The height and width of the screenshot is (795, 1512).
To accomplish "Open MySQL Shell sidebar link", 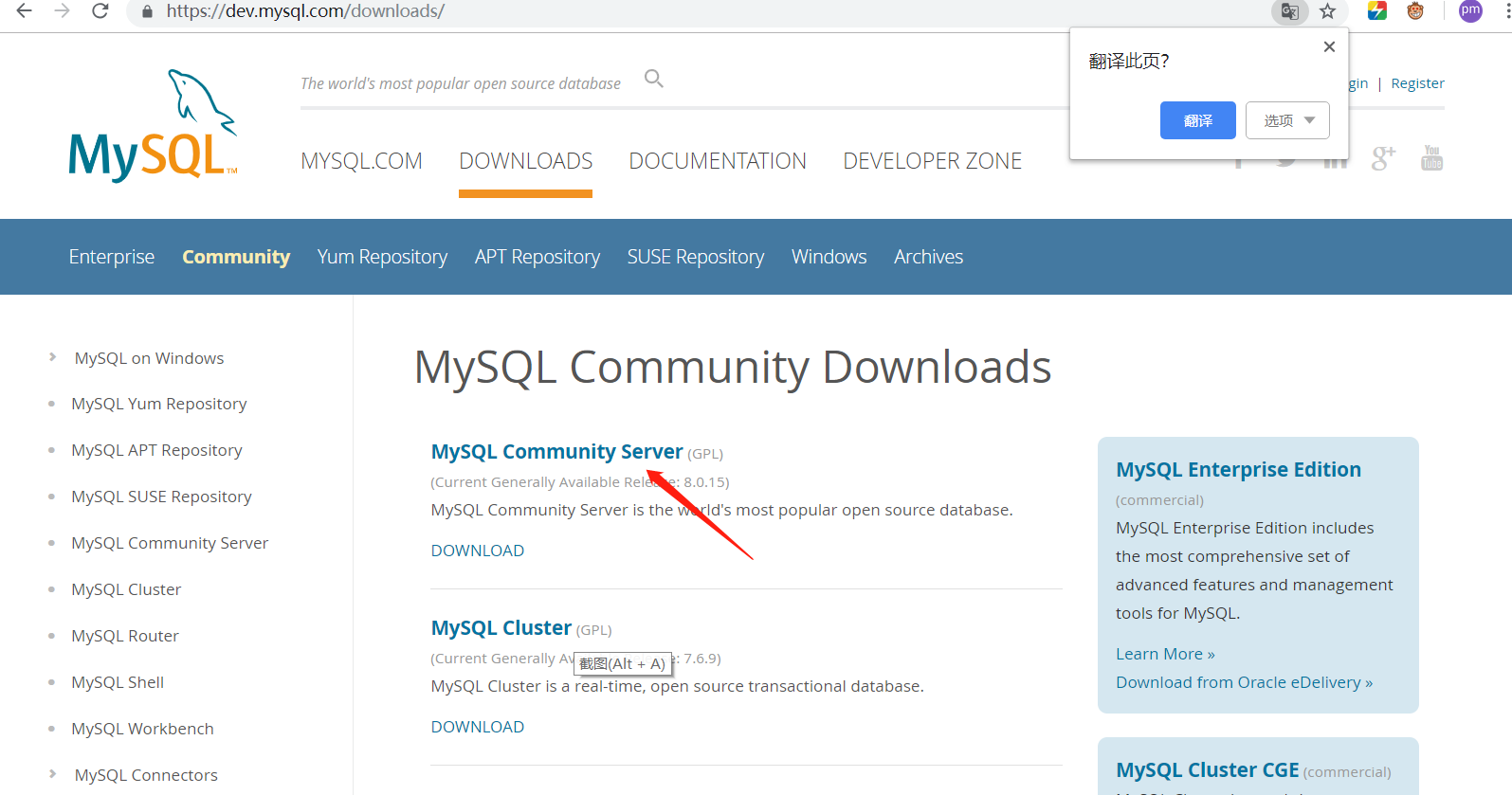I will [118, 682].
